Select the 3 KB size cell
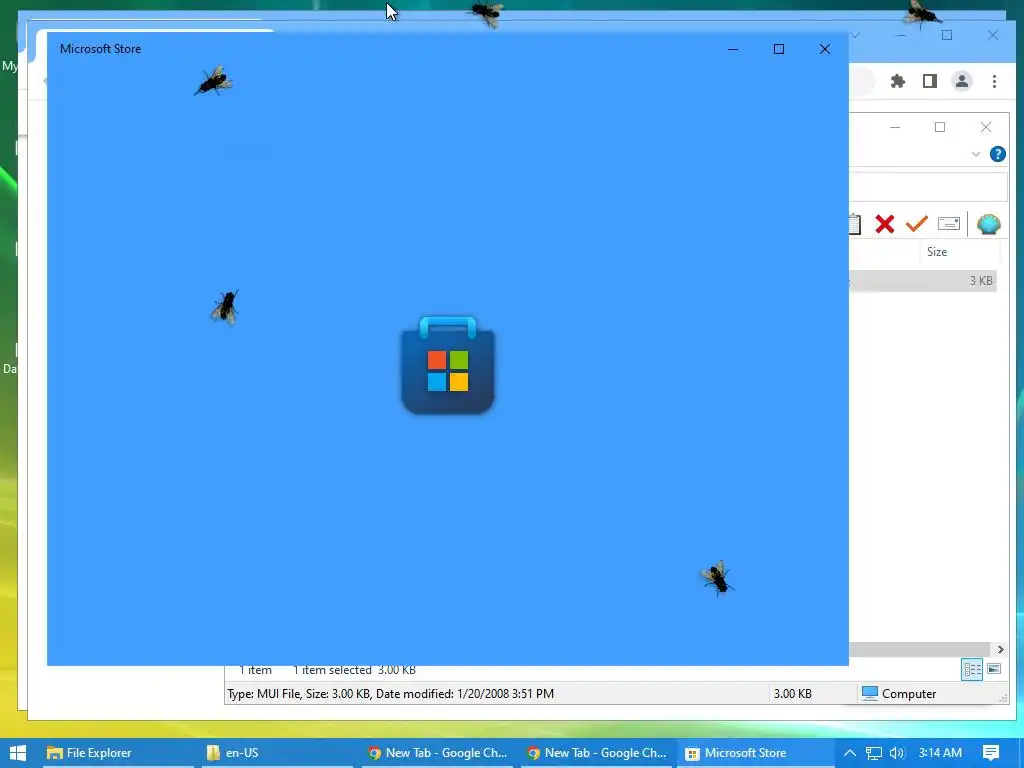The image size is (1024, 768). 981,281
